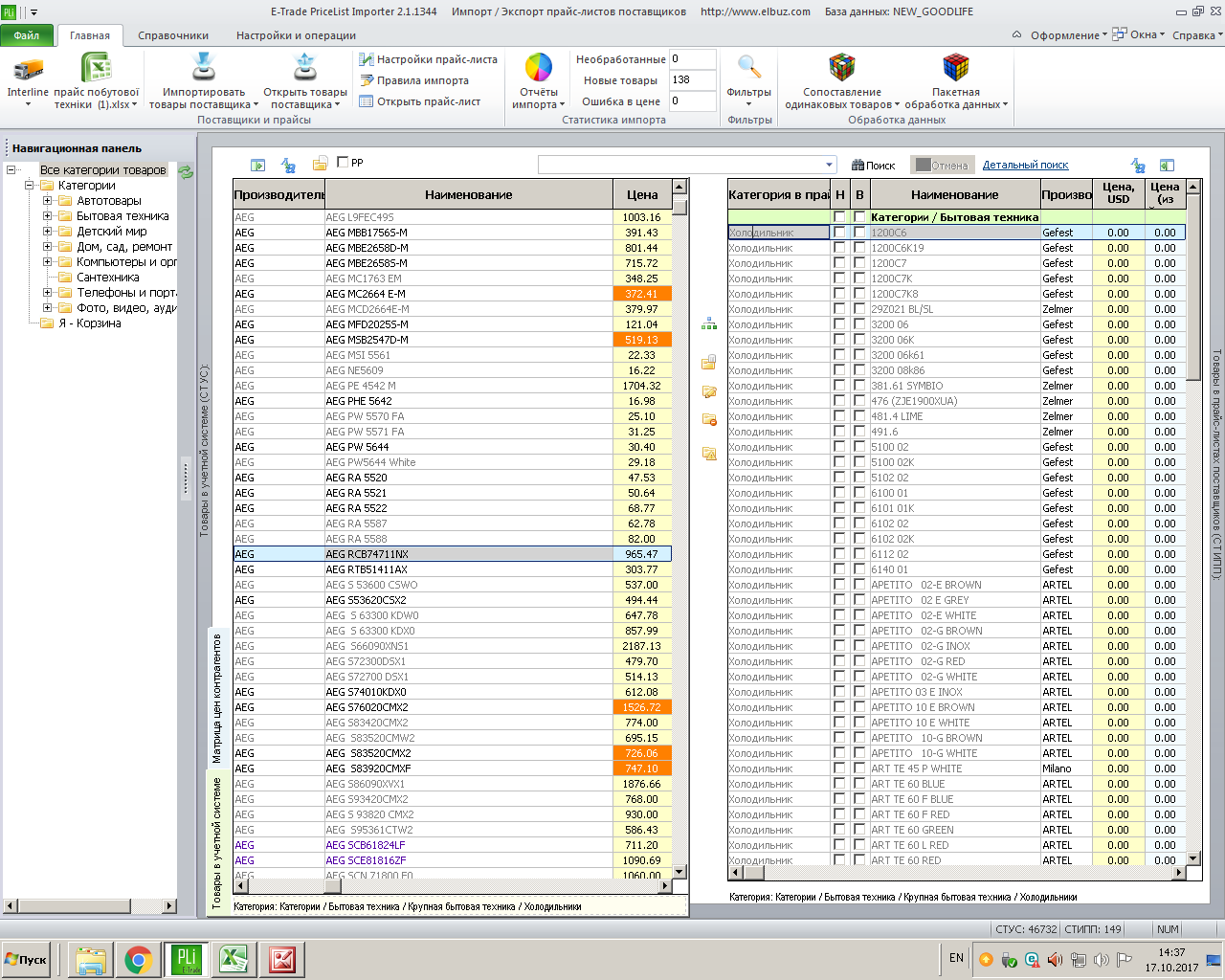Click the Цена column header in left table

[x=642, y=194]
